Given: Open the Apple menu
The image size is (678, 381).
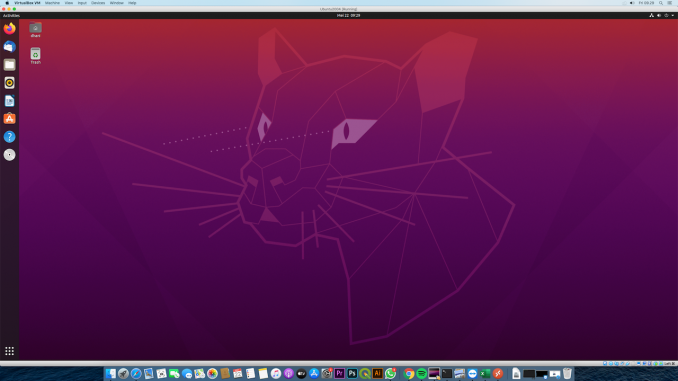Looking at the screenshot, I should click(7, 3).
